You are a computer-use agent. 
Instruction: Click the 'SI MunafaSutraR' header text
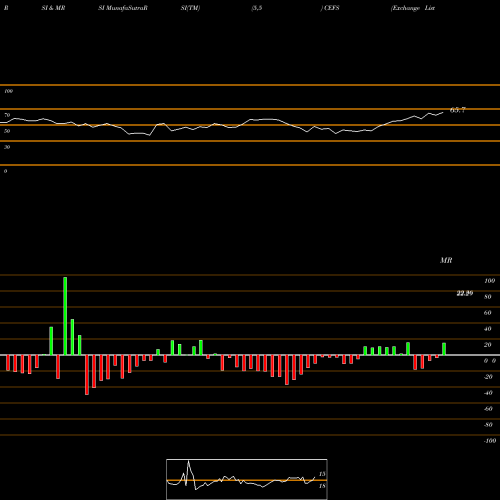click(123, 8)
